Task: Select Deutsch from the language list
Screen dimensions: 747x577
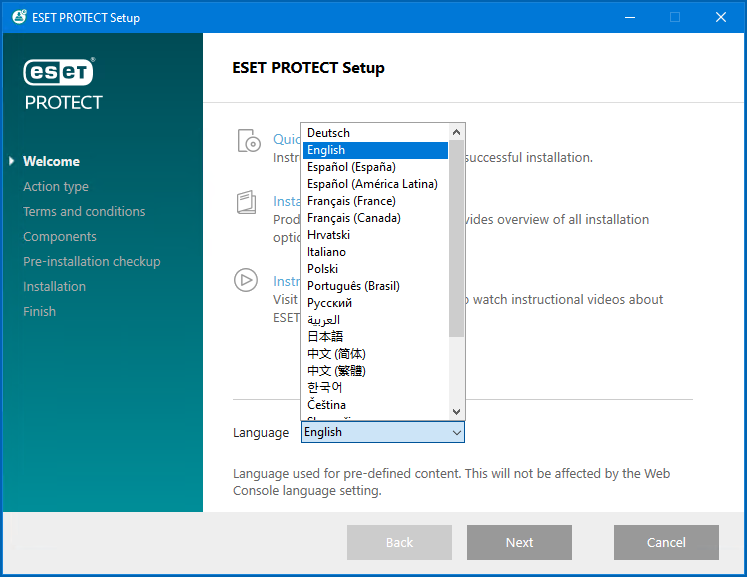Action: (328, 133)
